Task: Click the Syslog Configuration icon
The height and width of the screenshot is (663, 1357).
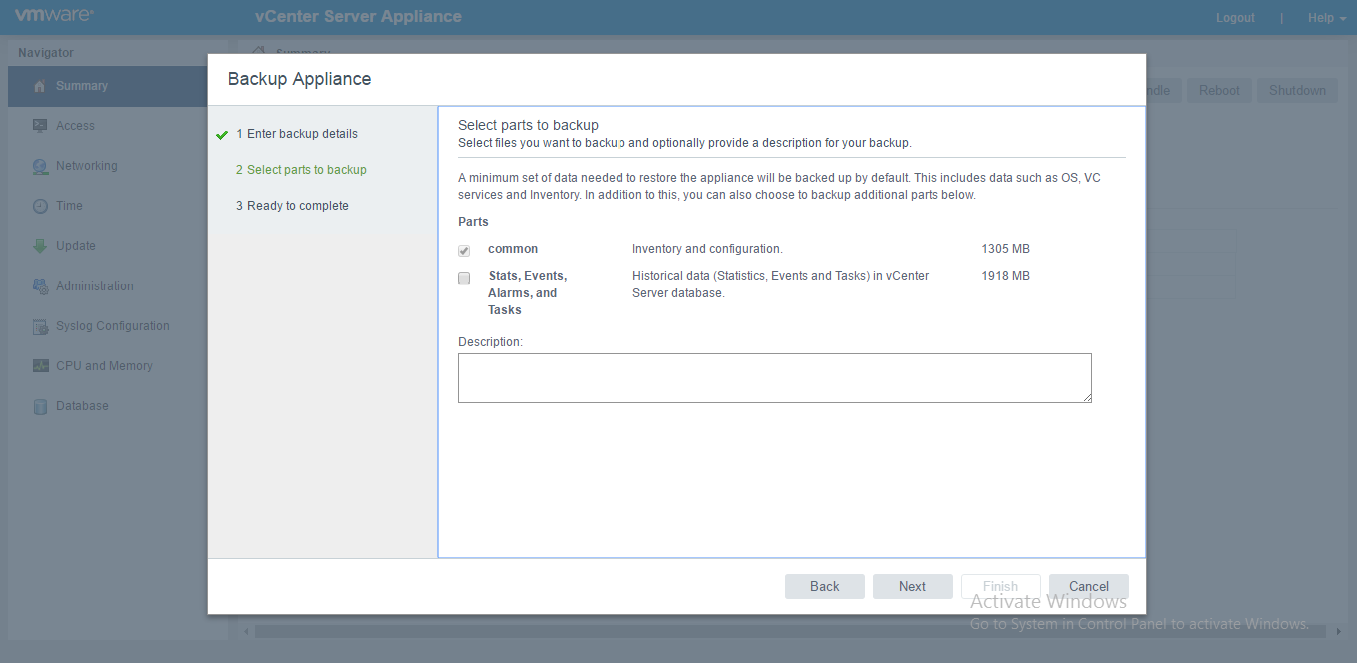Action: click(40, 326)
